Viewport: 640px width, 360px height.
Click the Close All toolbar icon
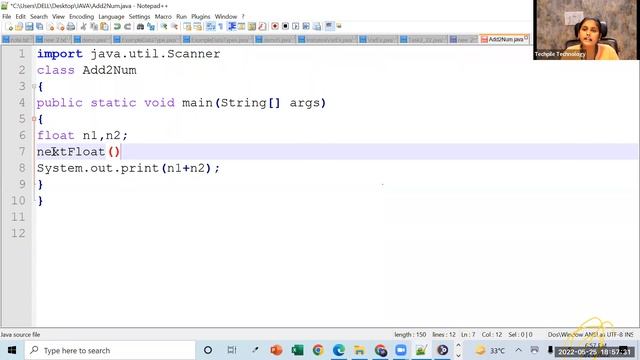pyautogui.click(x=61, y=27)
